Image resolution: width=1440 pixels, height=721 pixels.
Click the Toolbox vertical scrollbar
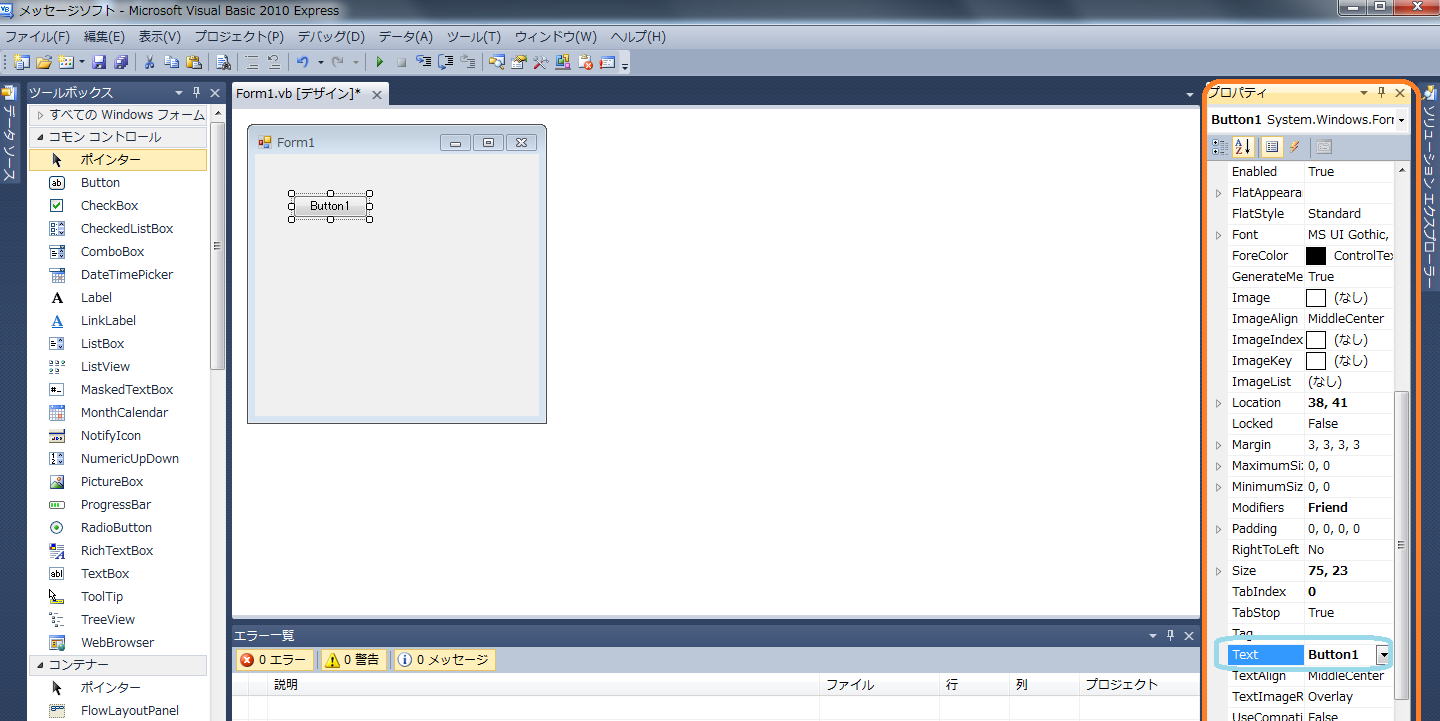[218, 246]
